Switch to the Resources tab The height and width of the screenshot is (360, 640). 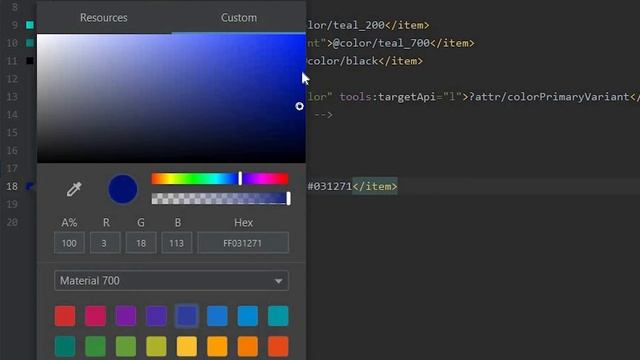[x=104, y=18]
